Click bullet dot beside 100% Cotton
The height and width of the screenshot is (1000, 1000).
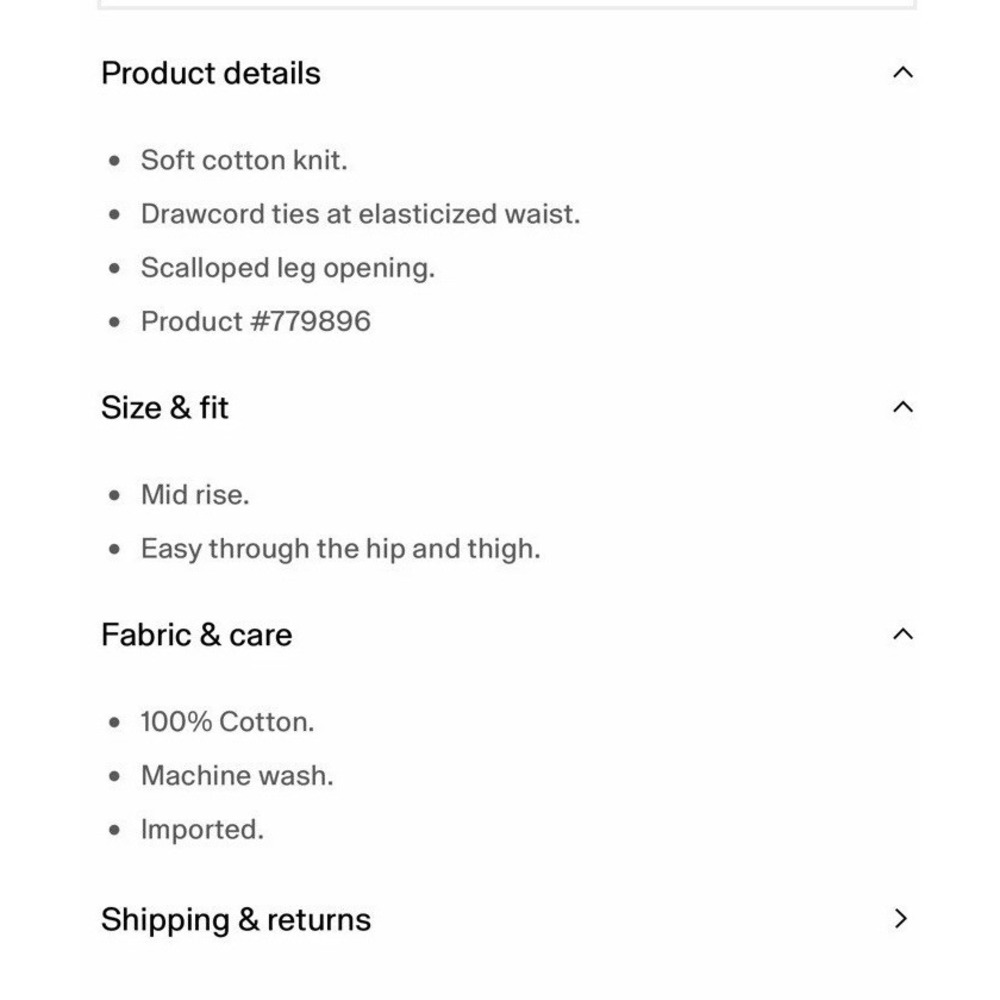pyautogui.click(x=114, y=723)
